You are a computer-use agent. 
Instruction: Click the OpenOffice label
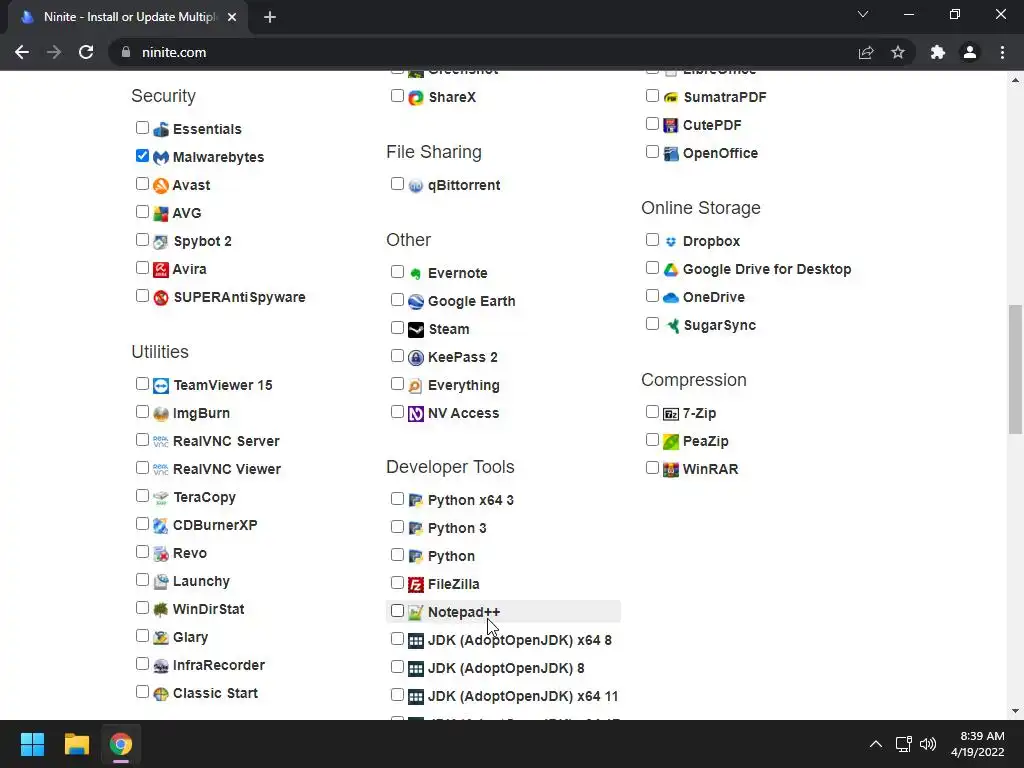[720, 153]
